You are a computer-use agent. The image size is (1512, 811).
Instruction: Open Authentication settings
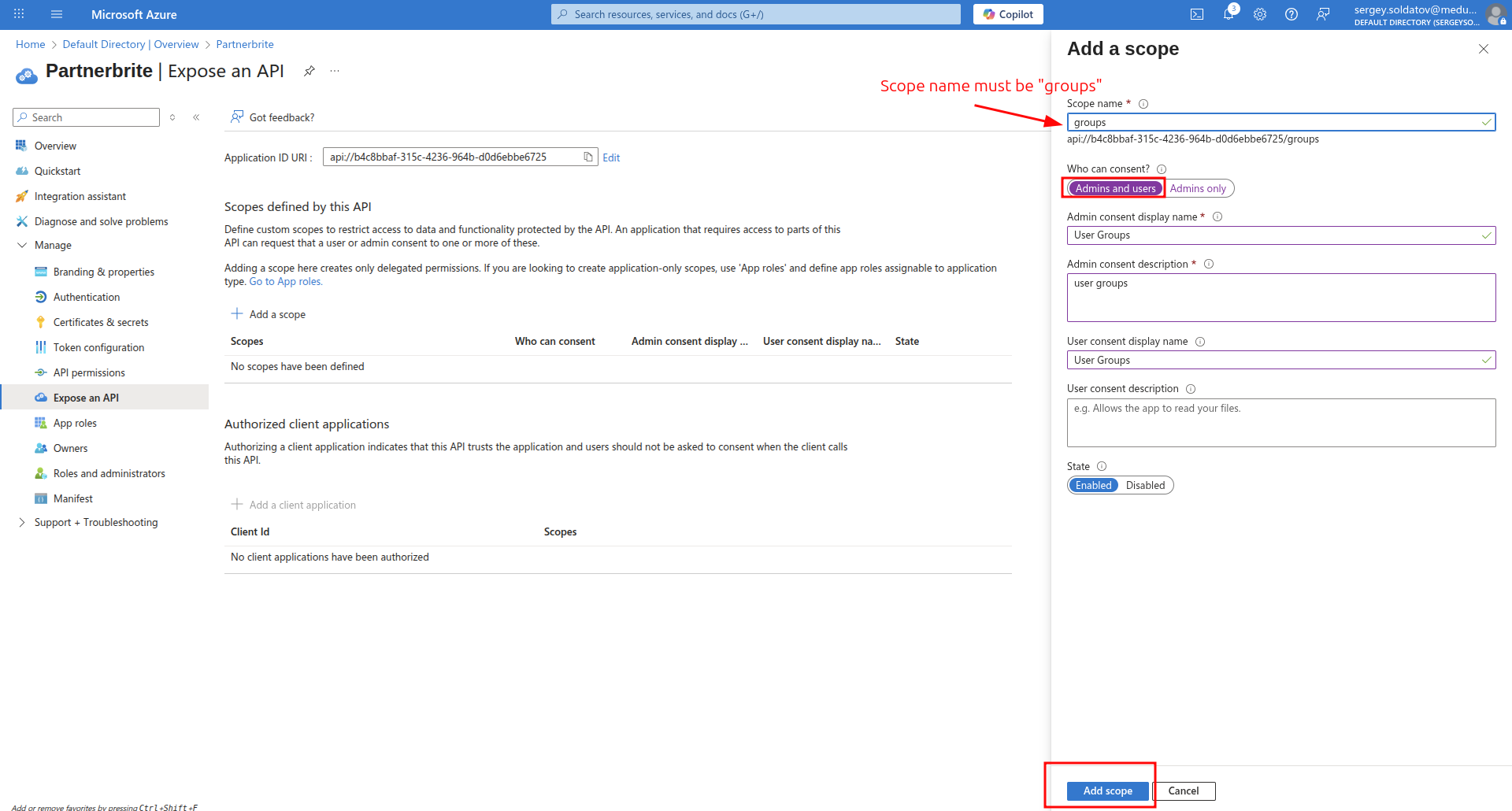87,297
